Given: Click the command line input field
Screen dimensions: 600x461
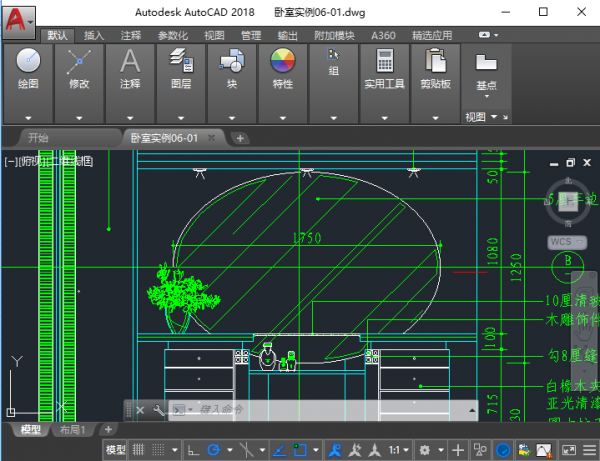Looking at the screenshot, I should pyautogui.click(x=300, y=410).
